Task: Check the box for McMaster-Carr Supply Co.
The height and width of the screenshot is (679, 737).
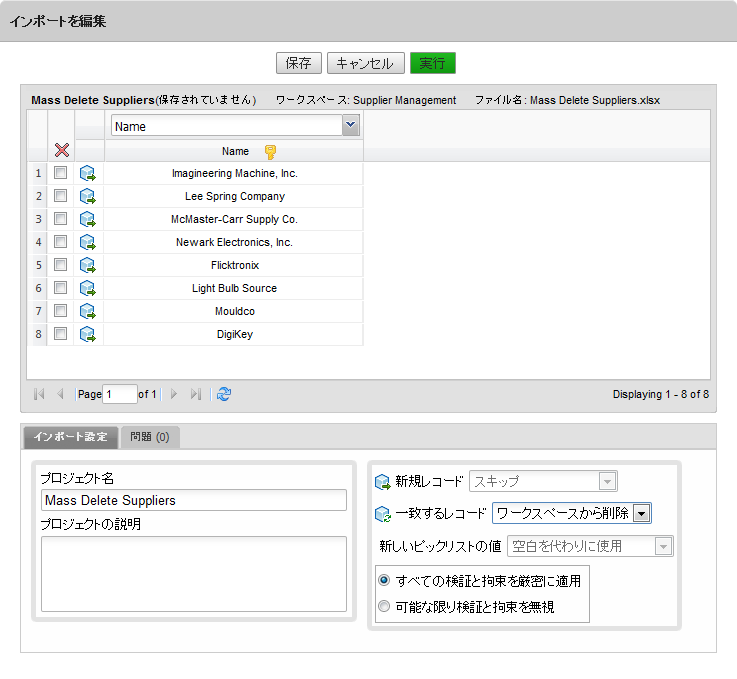Action: click(61, 219)
